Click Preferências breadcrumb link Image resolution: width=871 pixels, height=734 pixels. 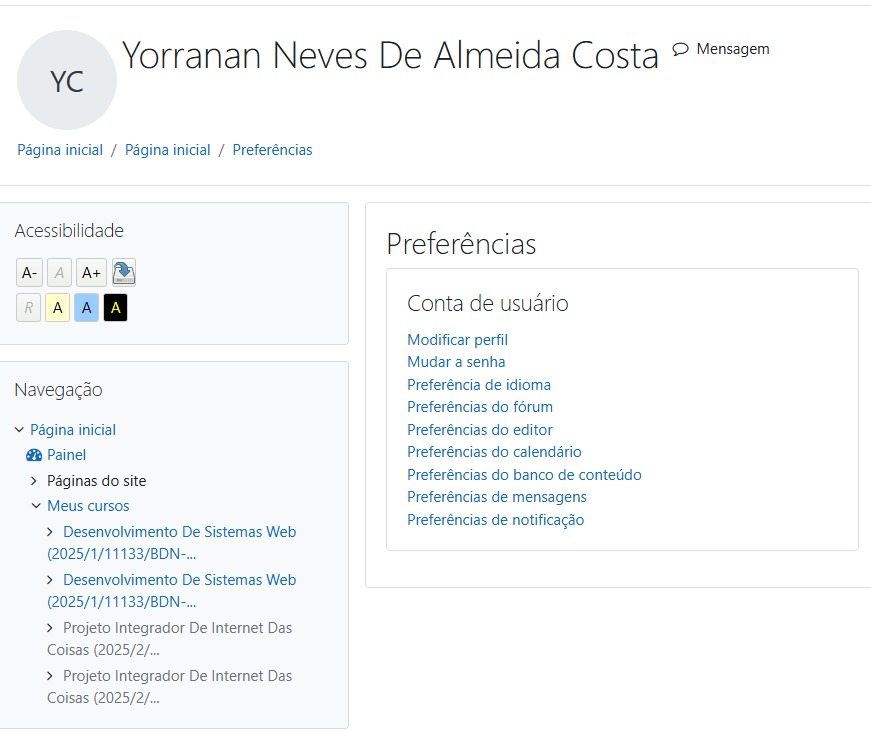(272, 150)
